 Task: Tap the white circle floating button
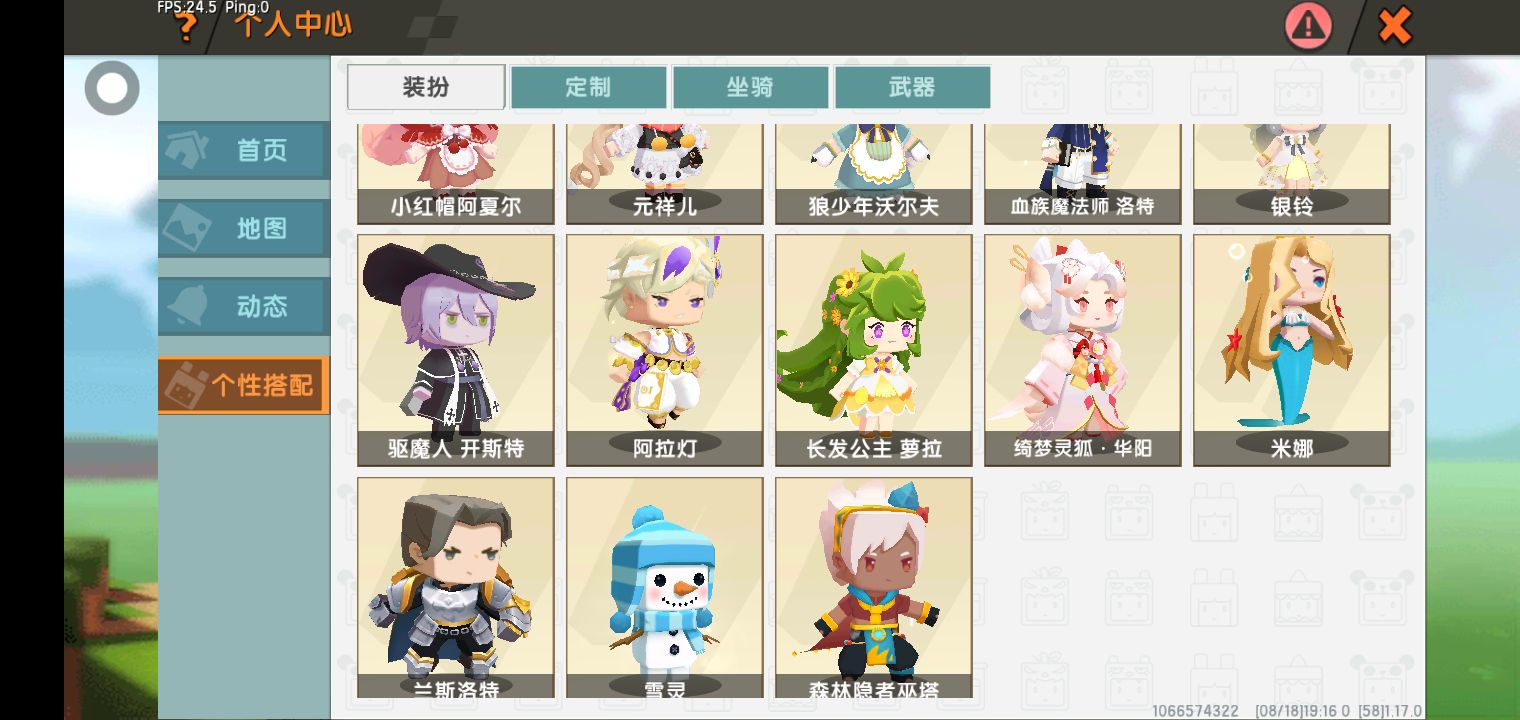(112, 88)
